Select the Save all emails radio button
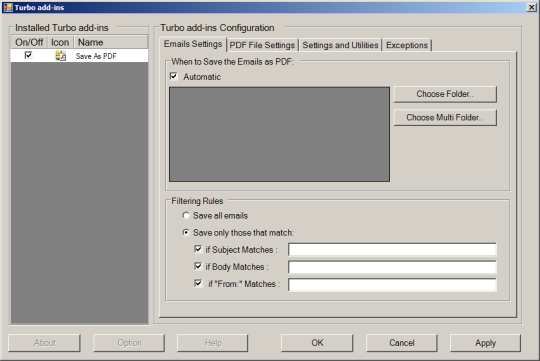The width and height of the screenshot is (540, 361). [186, 216]
